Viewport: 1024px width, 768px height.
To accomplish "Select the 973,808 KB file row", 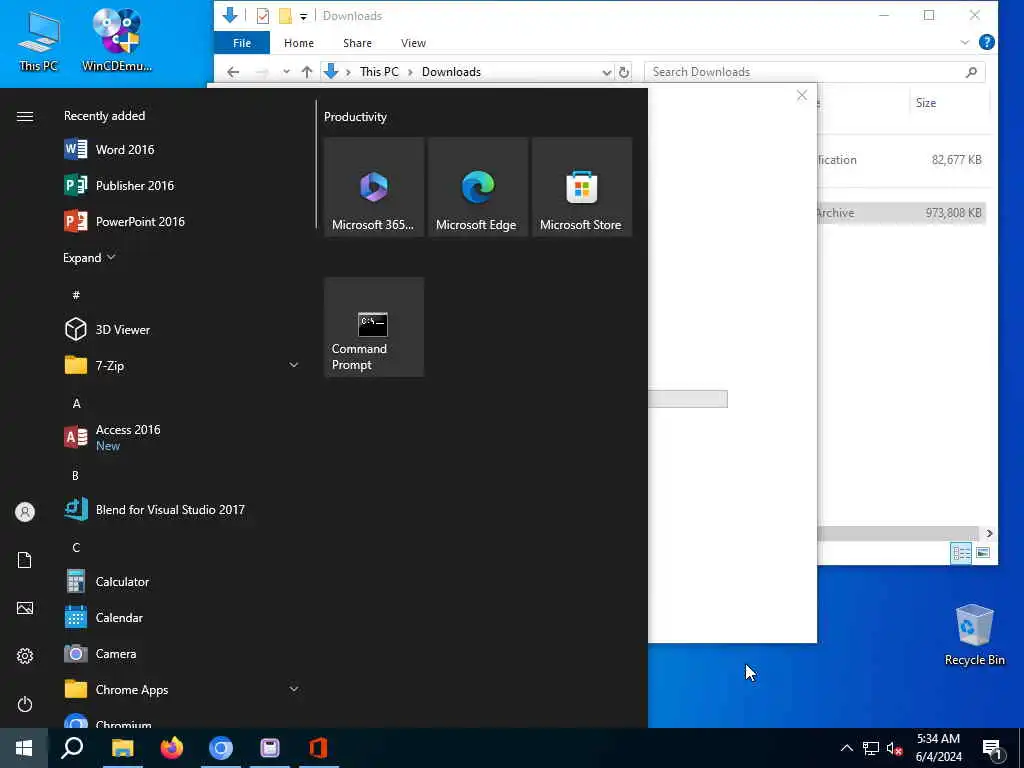I will (x=902, y=213).
